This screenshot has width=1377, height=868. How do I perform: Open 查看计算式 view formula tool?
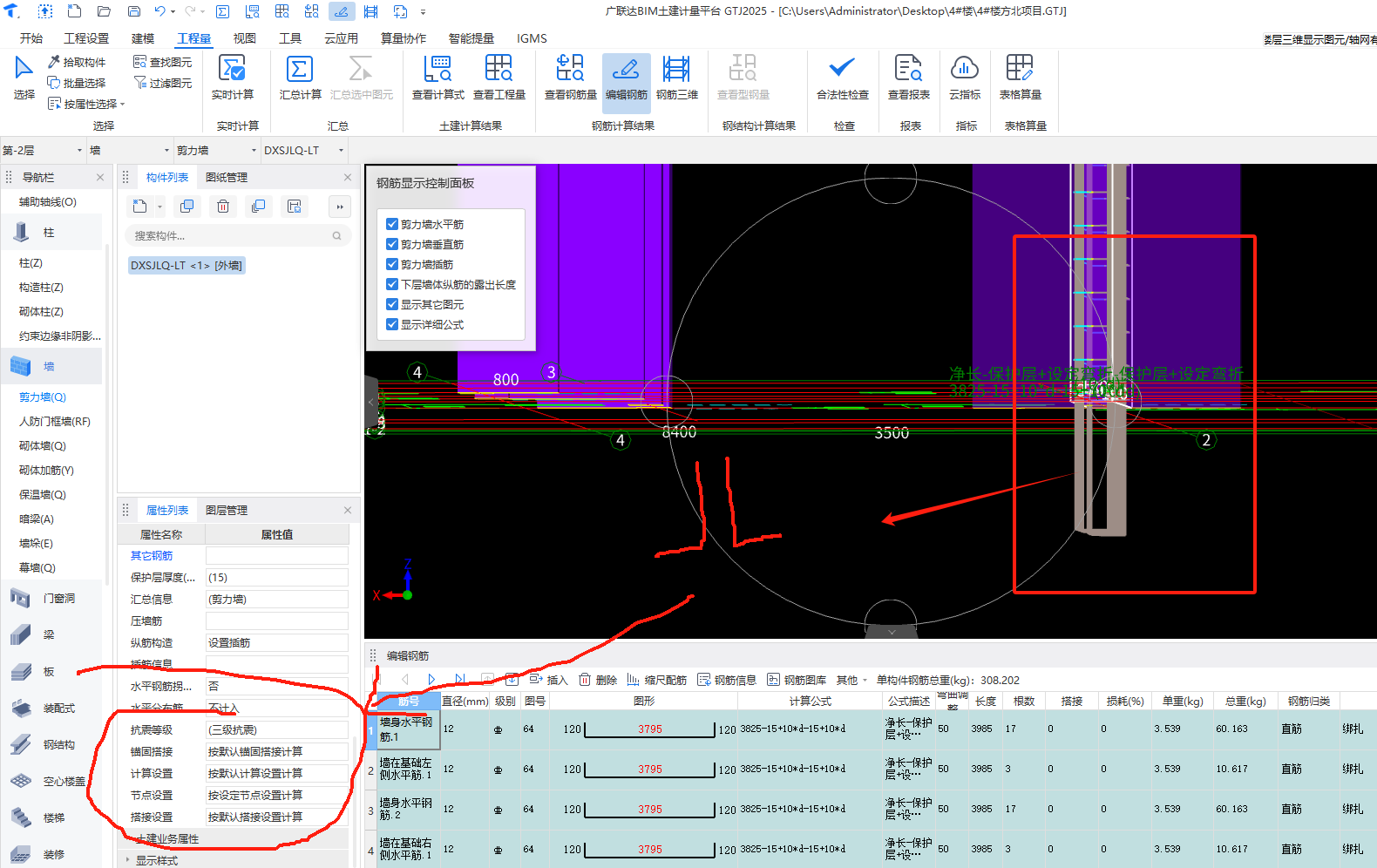tap(438, 77)
